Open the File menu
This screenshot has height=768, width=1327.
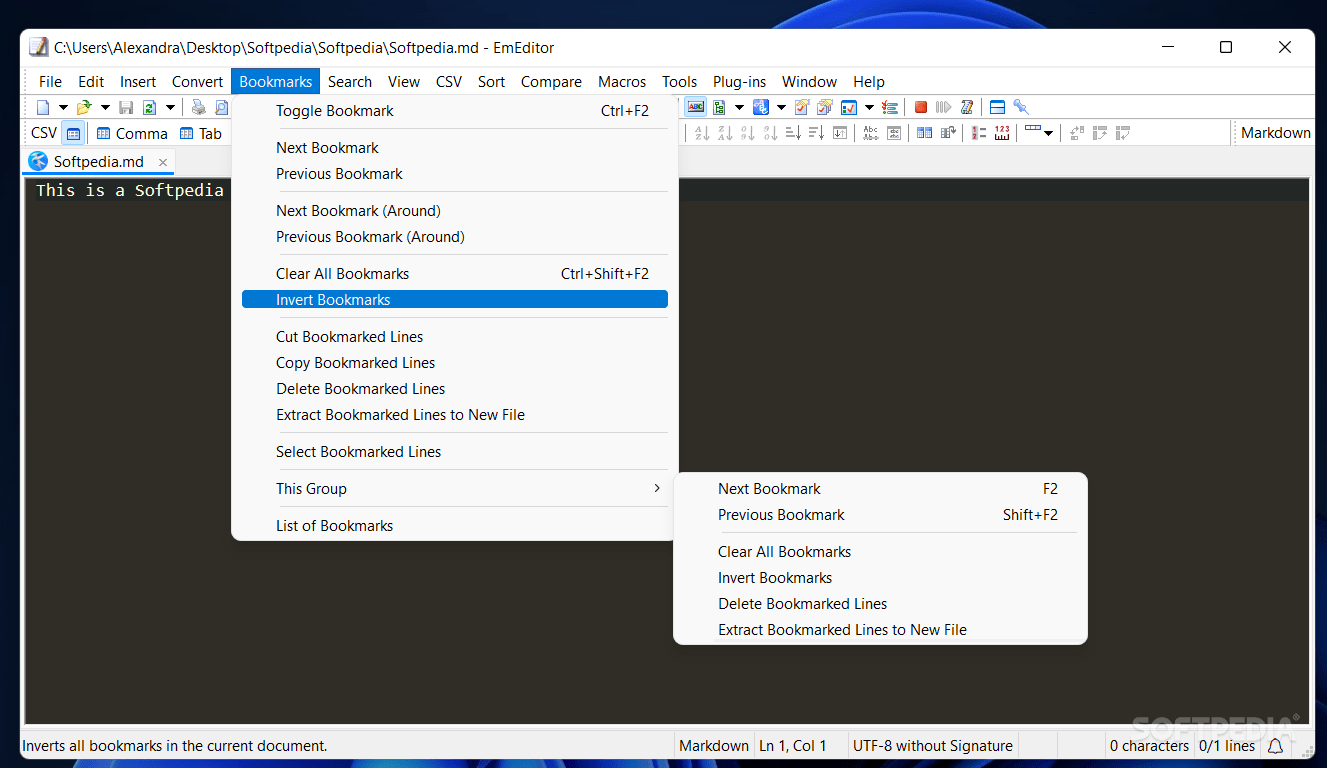[x=50, y=82]
